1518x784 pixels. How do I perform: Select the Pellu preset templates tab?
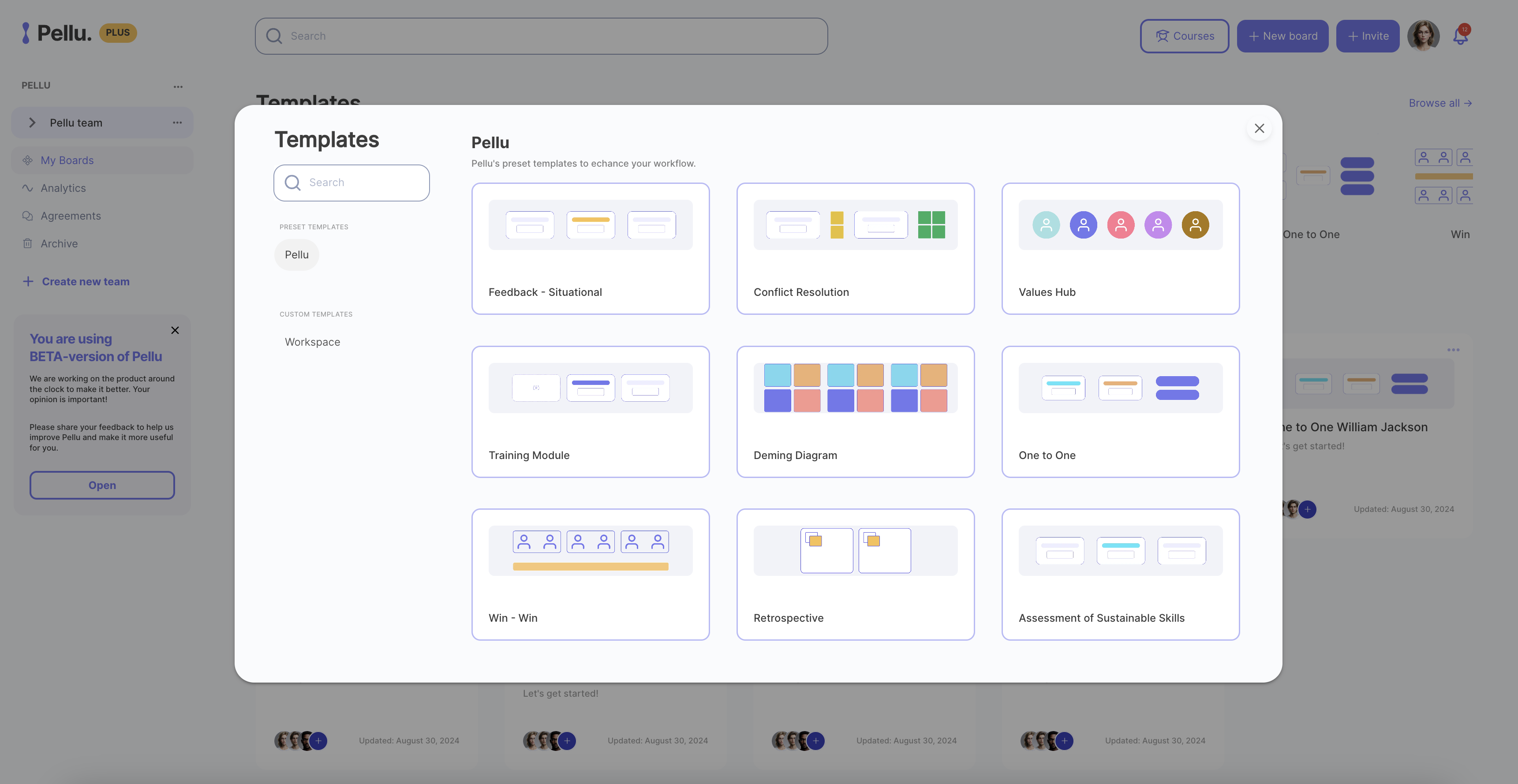tap(296, 254)
